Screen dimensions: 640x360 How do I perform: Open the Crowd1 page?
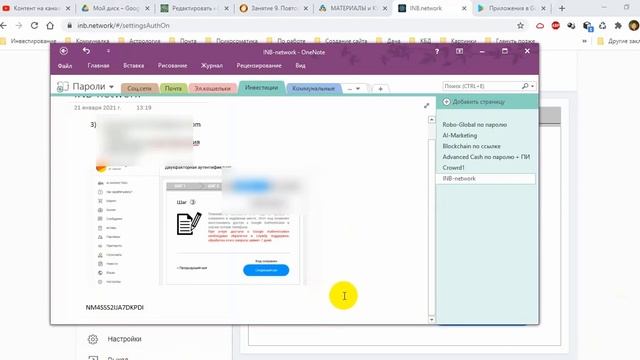click(453, 168)
